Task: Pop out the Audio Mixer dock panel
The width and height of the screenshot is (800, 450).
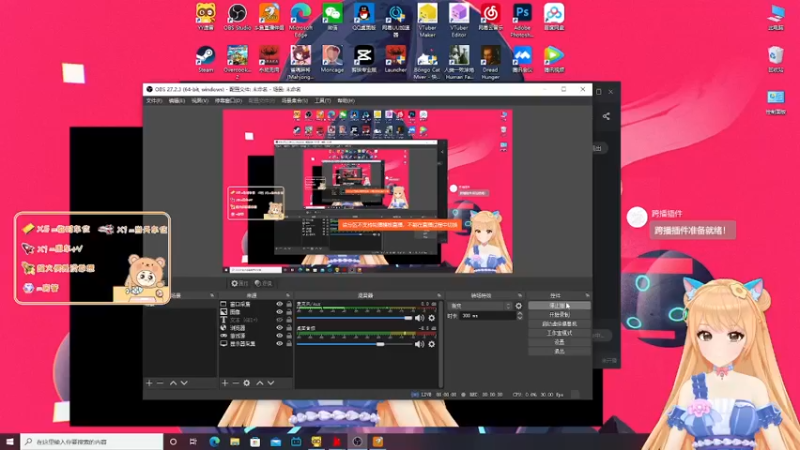Action: coord(439,295)
